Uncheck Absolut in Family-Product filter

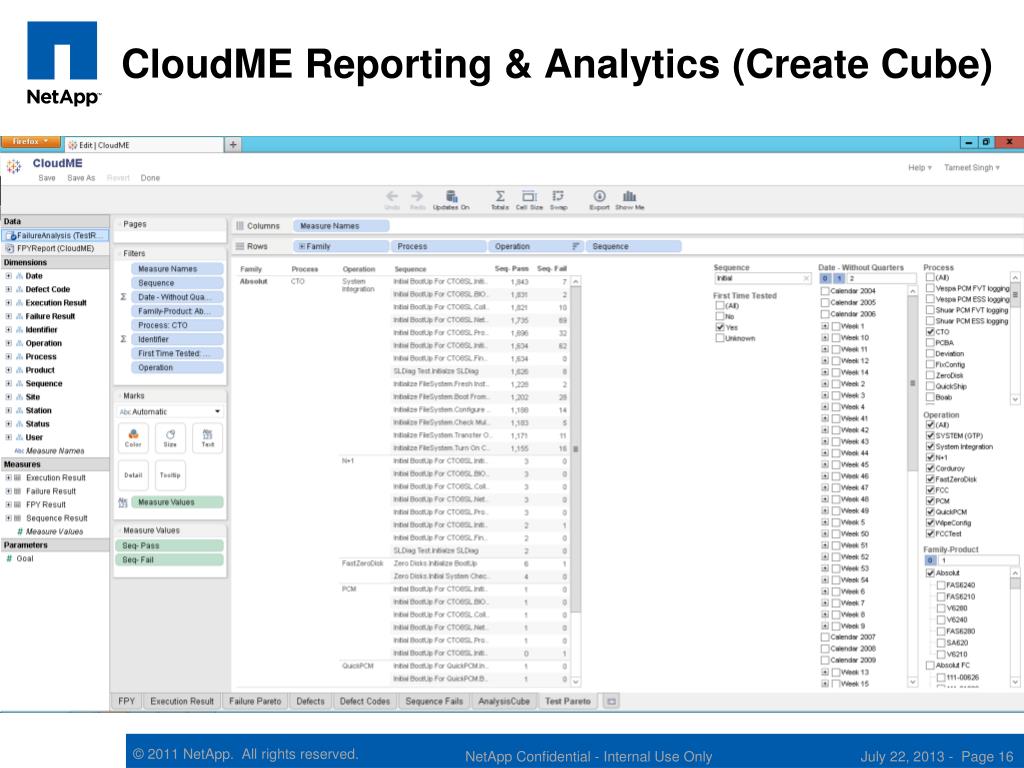(930, 573)
